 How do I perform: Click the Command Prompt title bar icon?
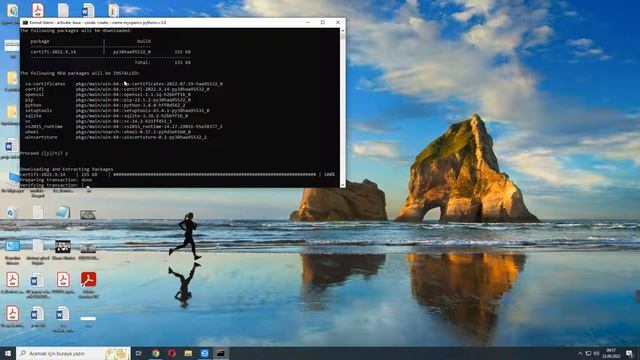click(25, 22)
